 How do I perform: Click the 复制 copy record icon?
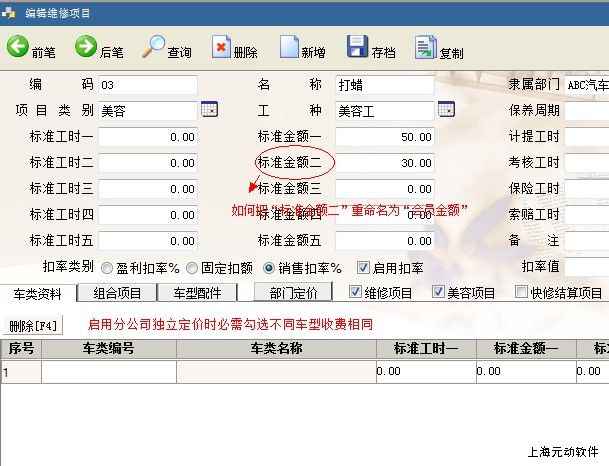[x=425, y=47]
